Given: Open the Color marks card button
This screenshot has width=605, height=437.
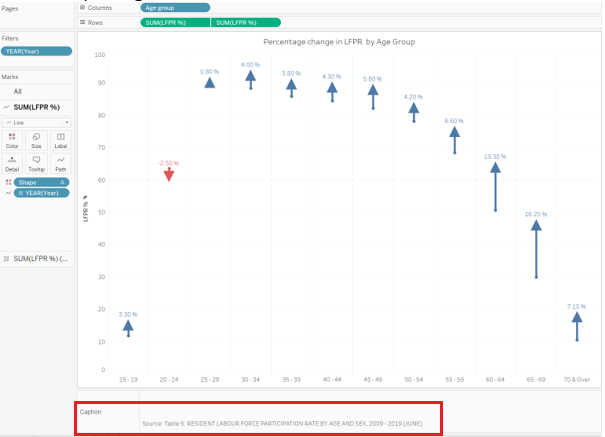Looking at the screenshot, I should [12, 140].
